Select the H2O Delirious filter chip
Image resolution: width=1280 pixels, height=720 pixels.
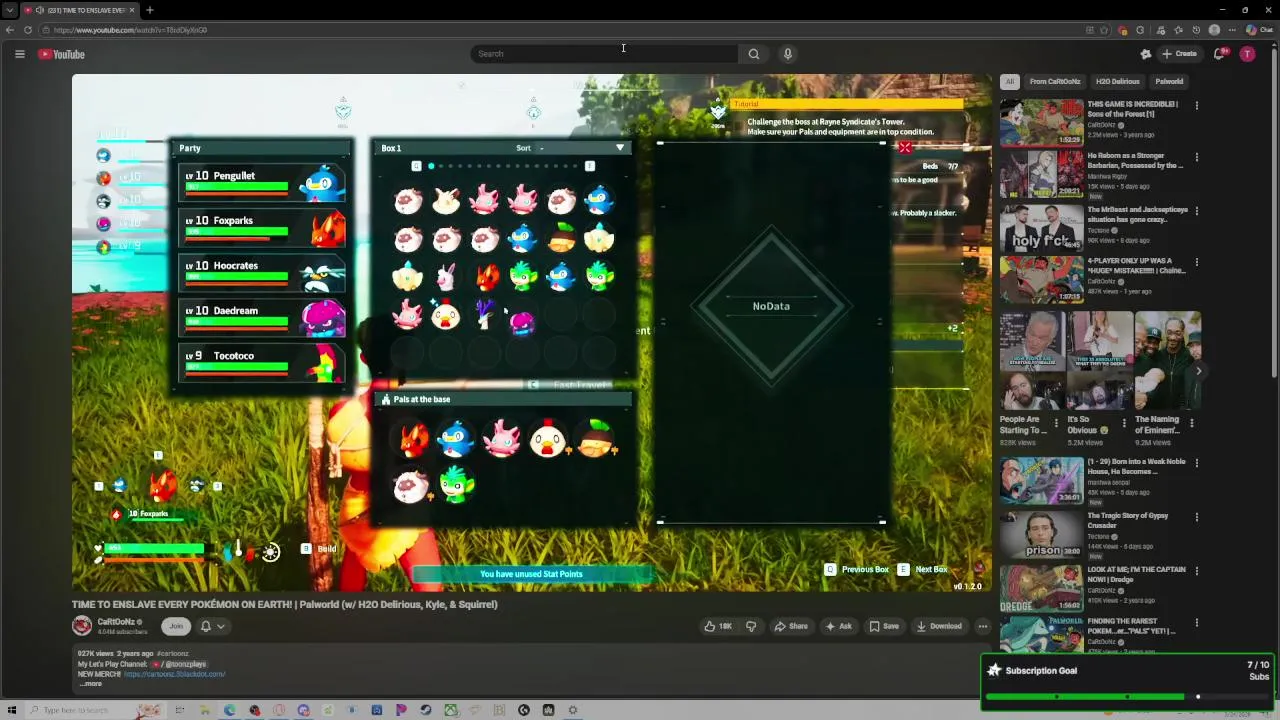(1118, 82)
